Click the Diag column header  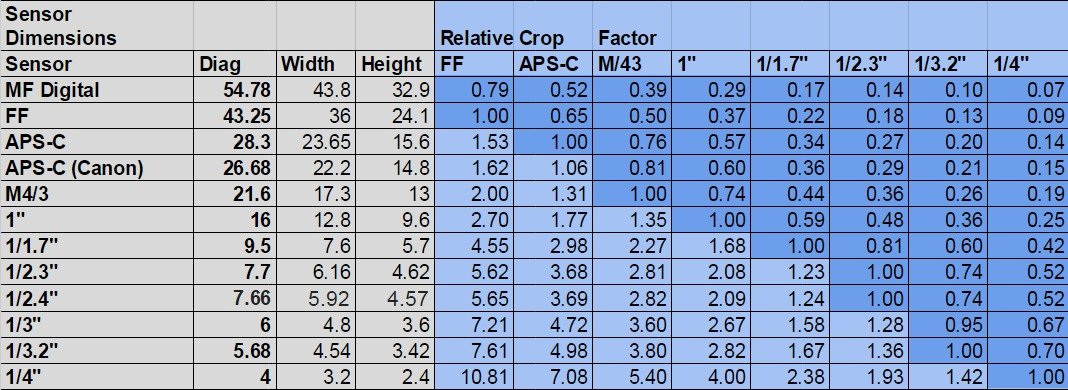point(235,65)
